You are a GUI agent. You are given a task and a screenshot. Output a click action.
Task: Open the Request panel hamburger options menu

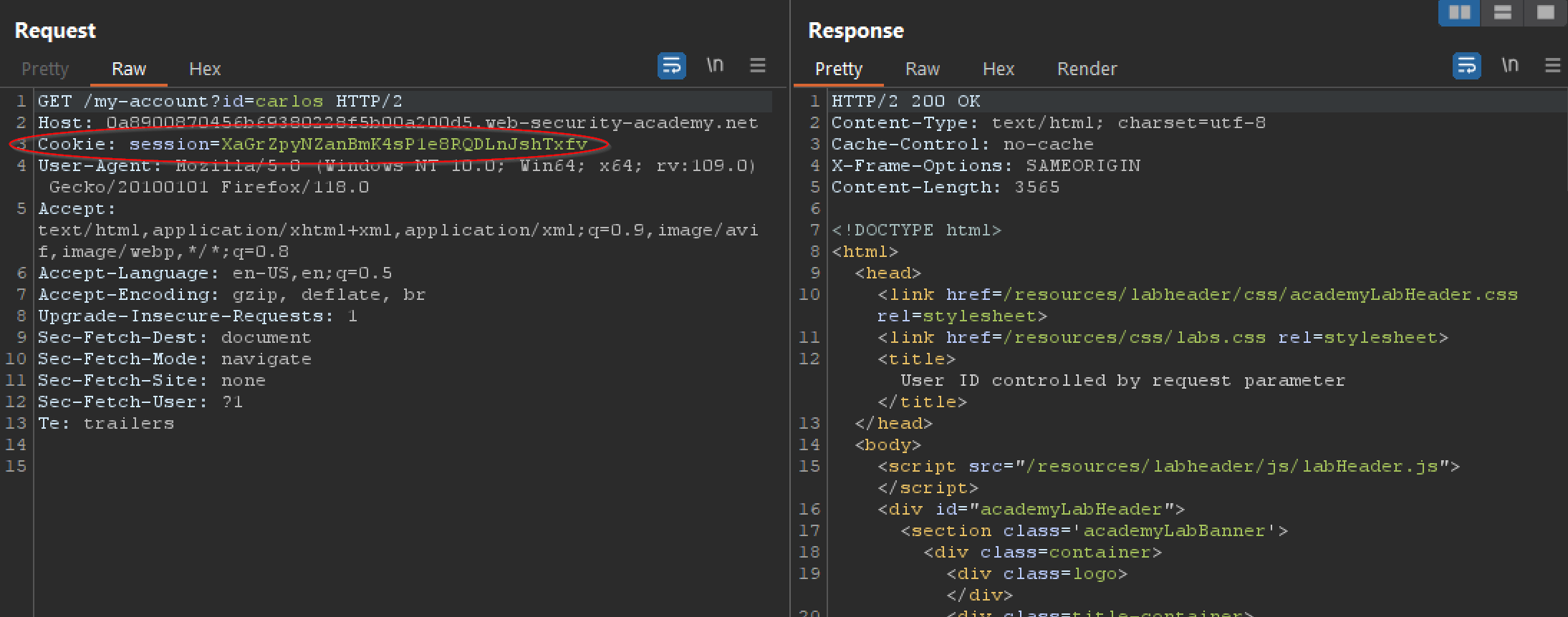click(758, 66)
